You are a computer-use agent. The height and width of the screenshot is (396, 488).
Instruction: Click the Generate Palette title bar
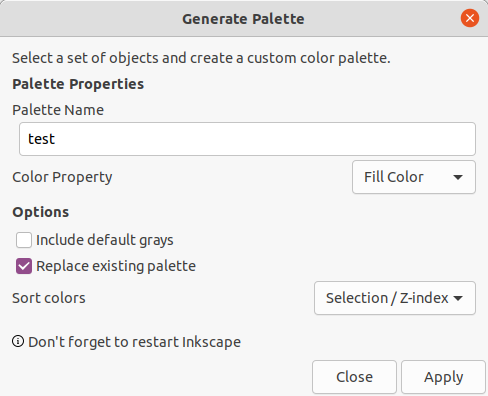pos(243,19)
